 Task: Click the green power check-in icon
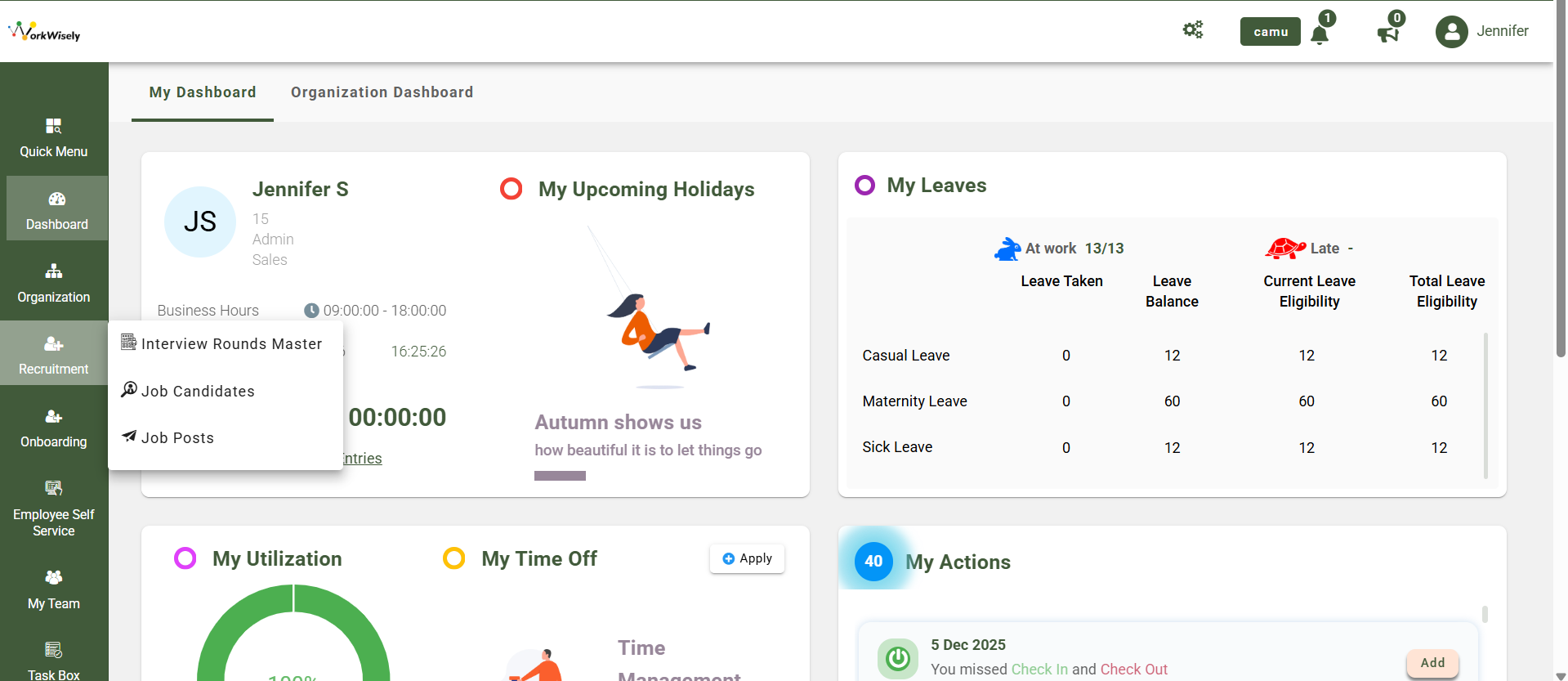pos(897,658)
